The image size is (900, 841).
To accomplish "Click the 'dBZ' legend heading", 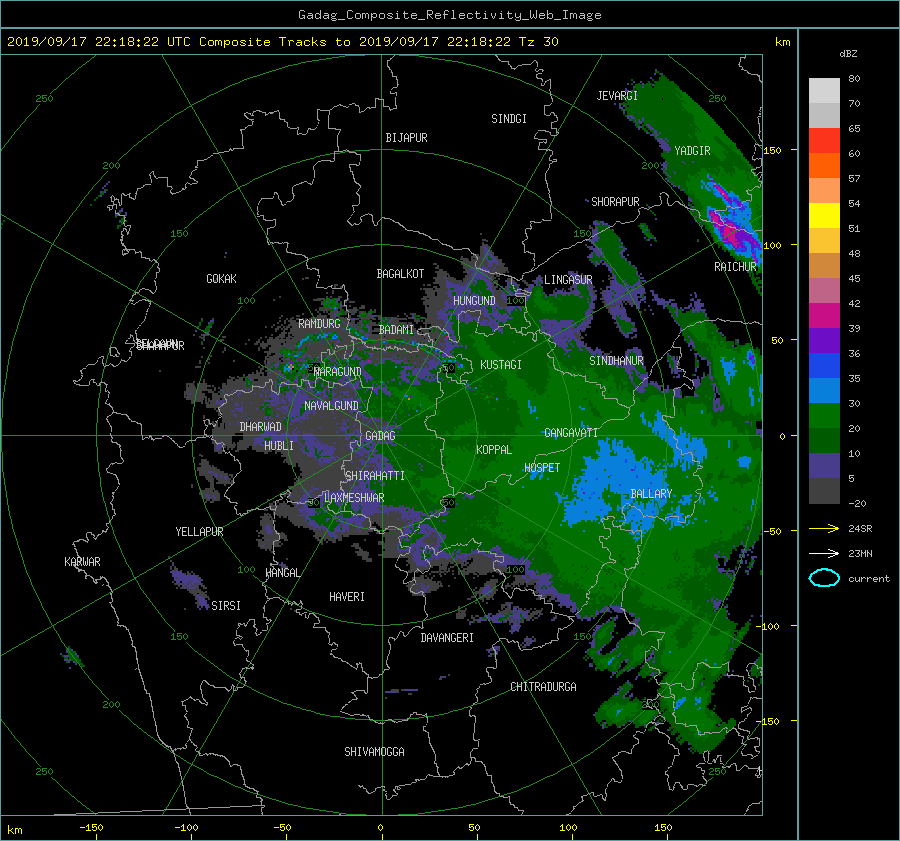I will pos(848,53).
